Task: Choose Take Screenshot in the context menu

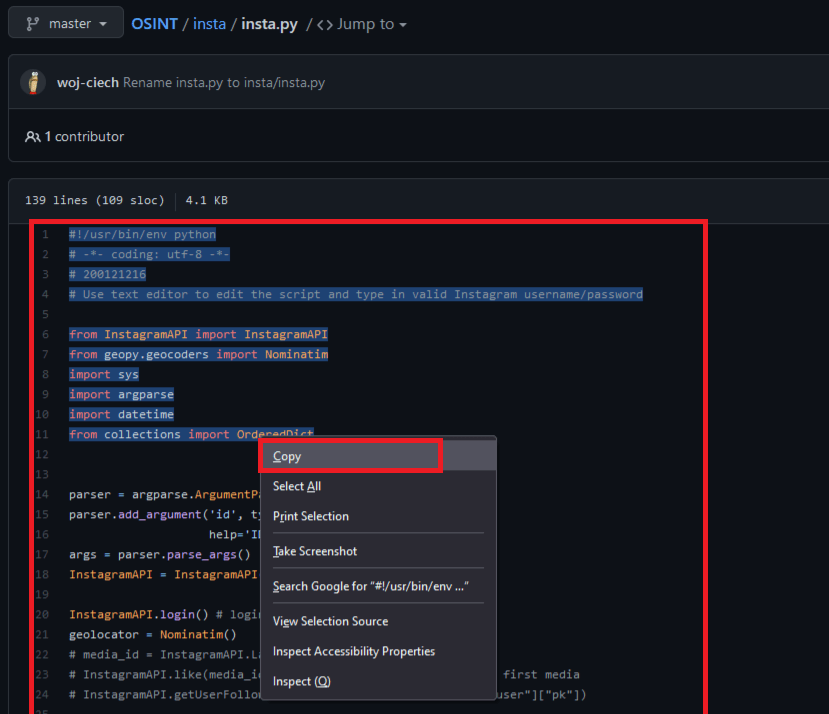Action: (378, 551)
